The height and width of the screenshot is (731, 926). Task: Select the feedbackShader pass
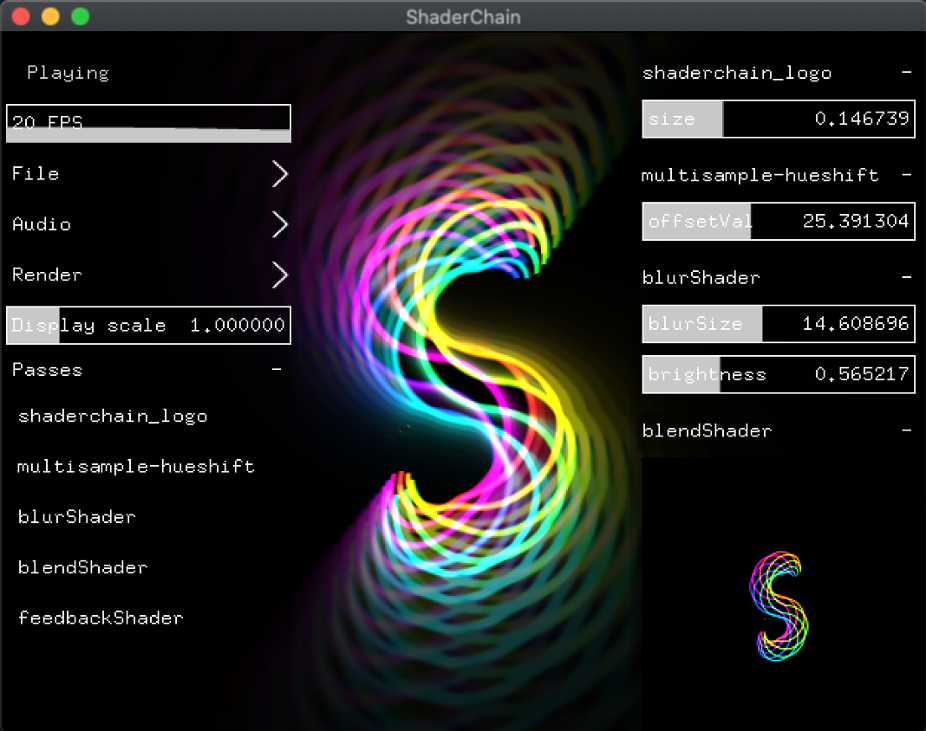100,618
